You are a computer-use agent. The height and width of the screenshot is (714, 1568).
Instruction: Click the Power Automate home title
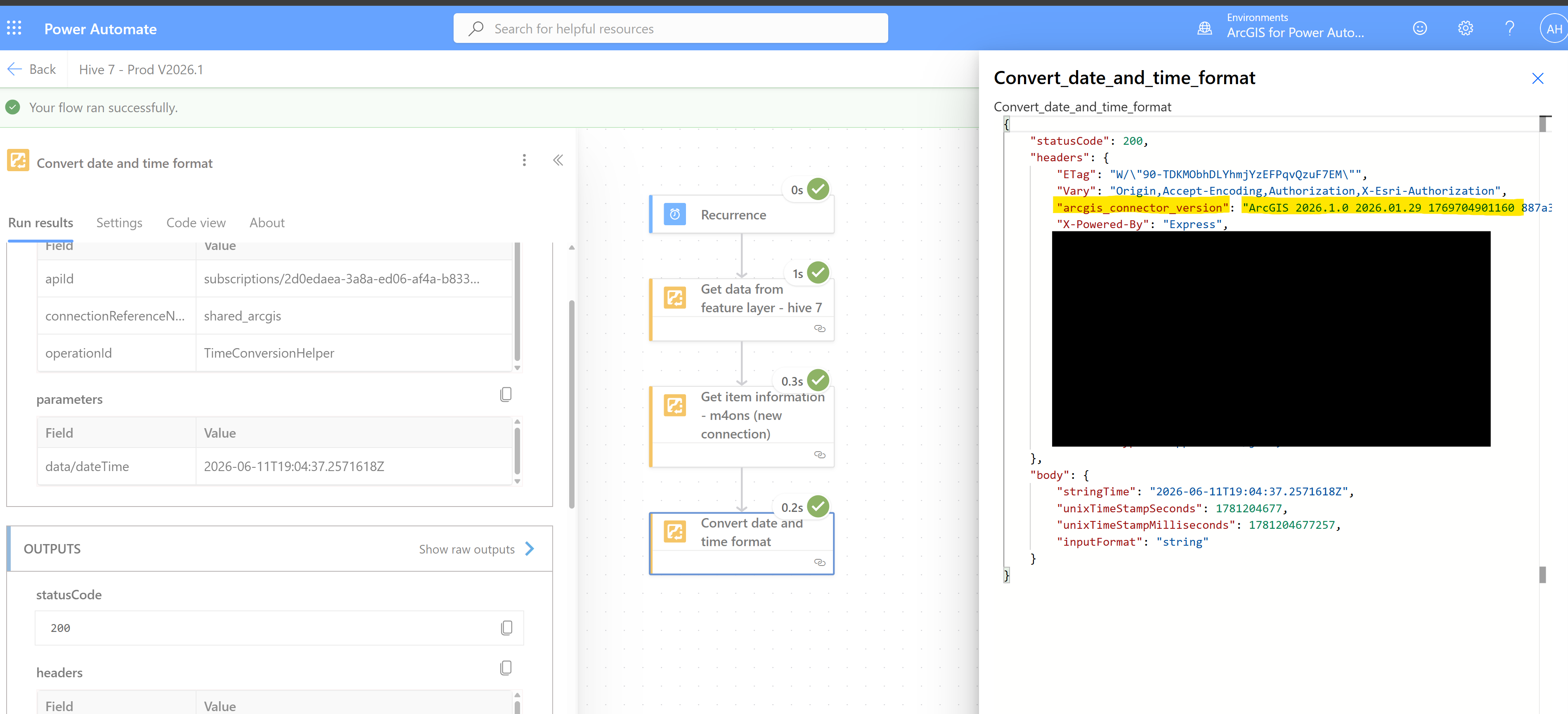[x=100, y=28]
